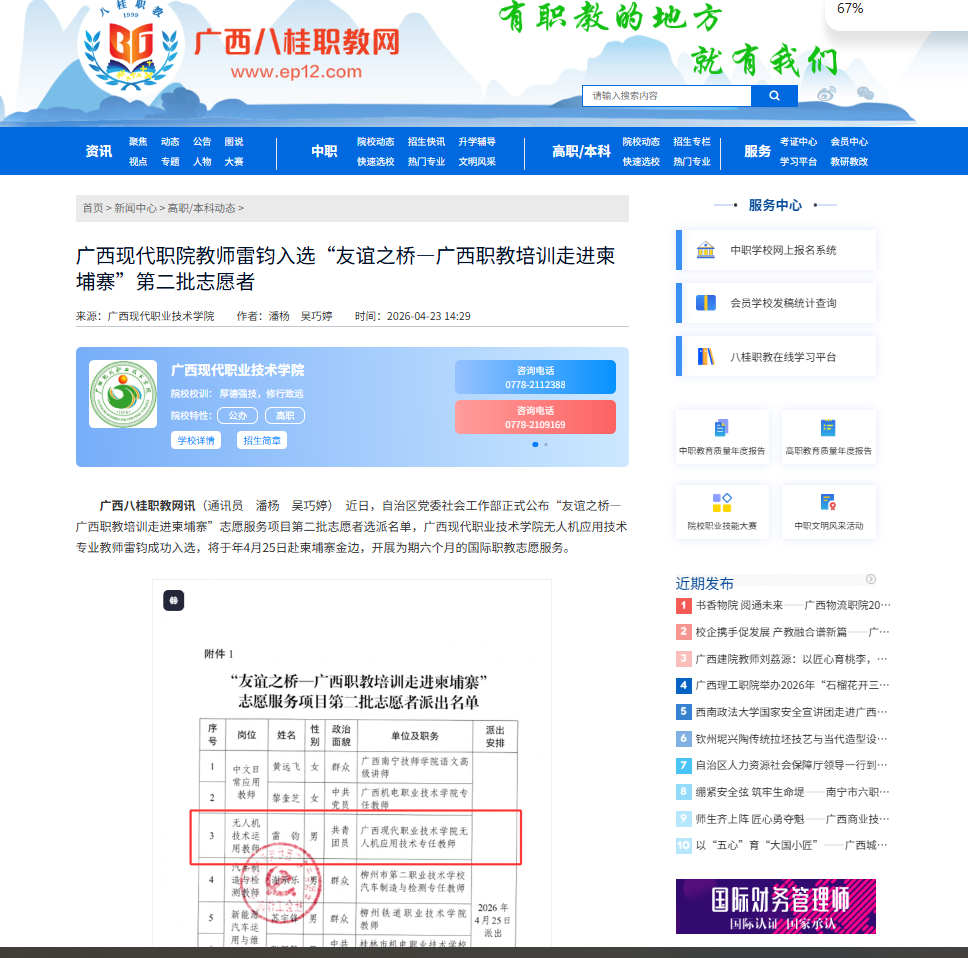The image size is (968, 958).
Task: Click the 公办 tag
Action: pyautogui.click(x=238, y=415)
